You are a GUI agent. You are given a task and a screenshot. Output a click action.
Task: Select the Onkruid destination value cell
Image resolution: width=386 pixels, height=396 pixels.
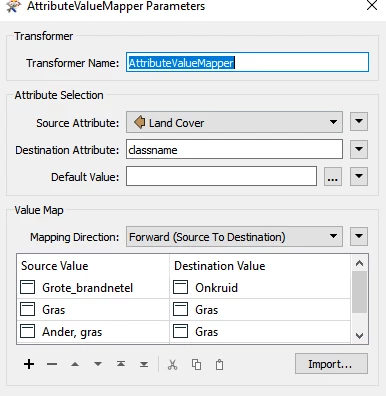point(260,288)
